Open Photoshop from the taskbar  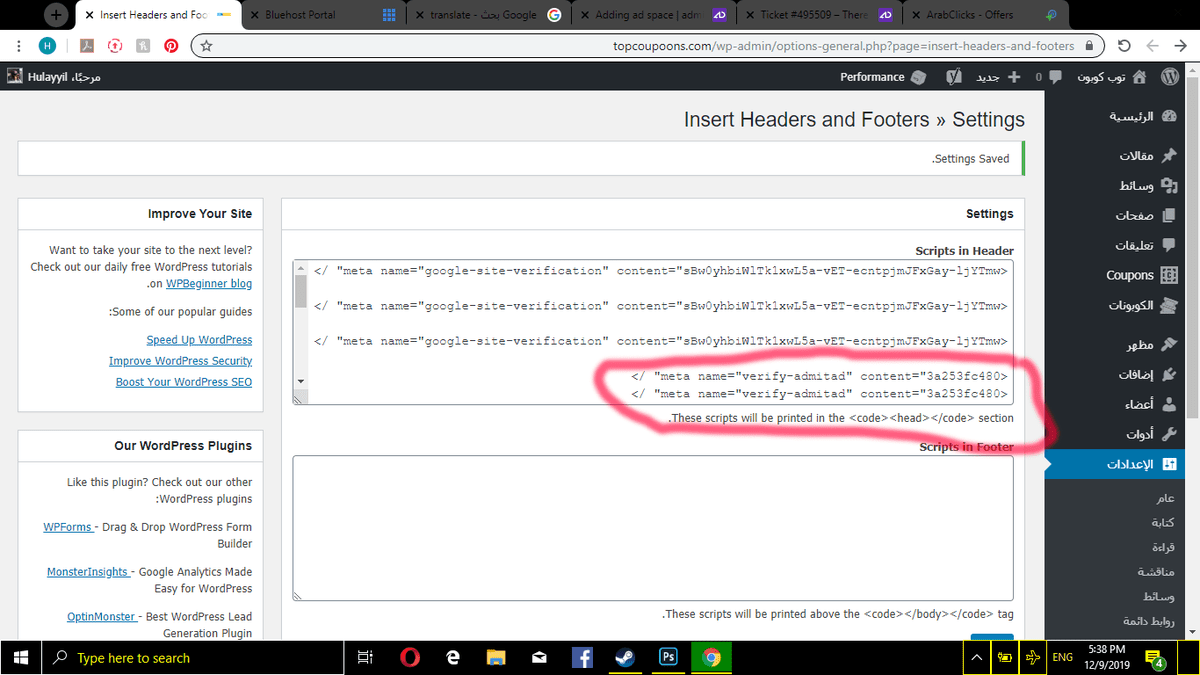coord(668,657)
